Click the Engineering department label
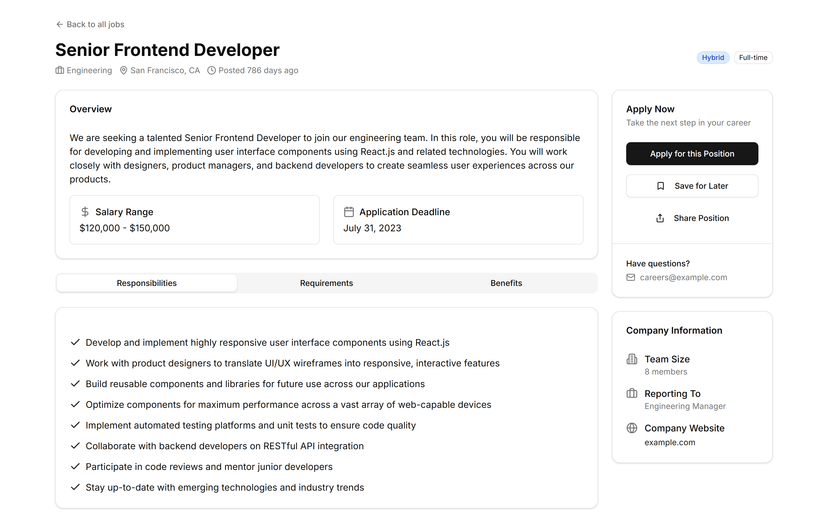The height and width of the screenshot is (527, 828). [x=89, y=70]
